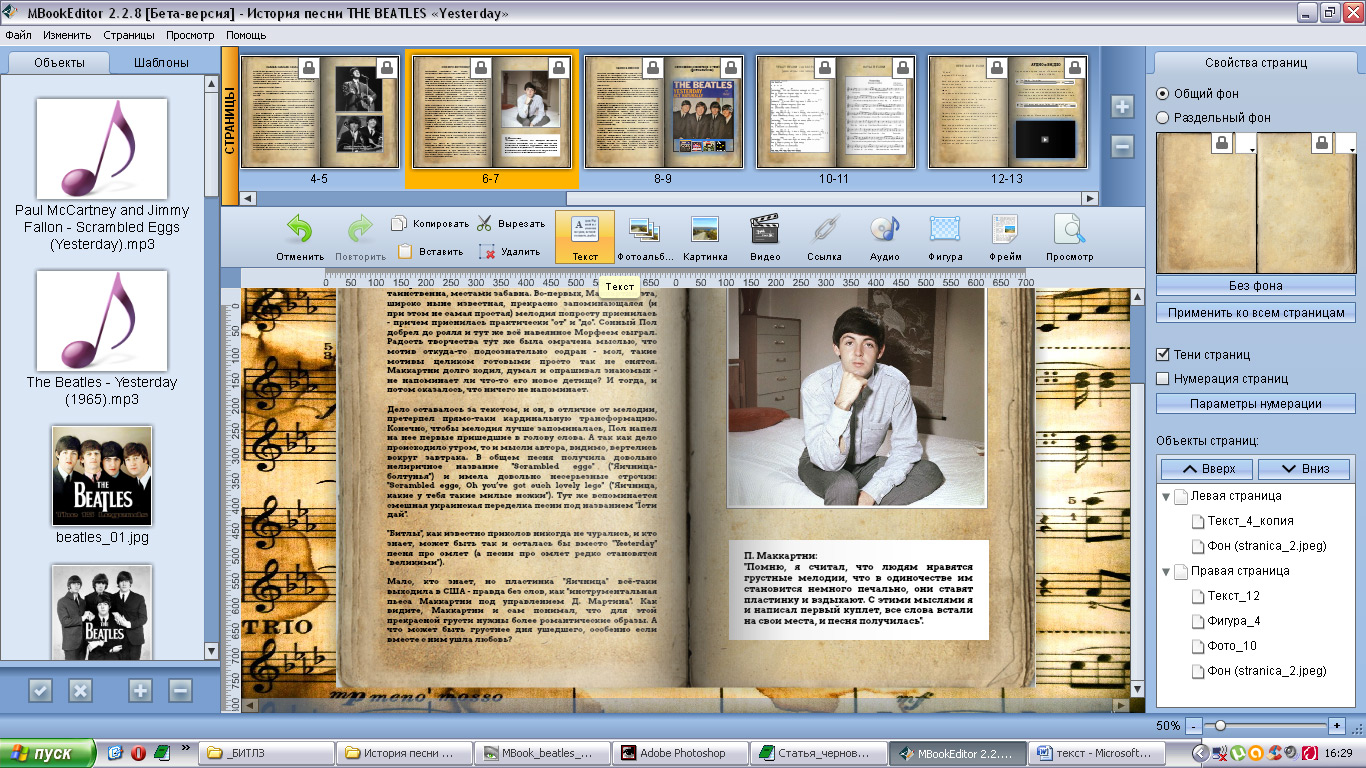This screenshot has width=1366, height=768.
Task: Select Раздельный фон radio button
Action: [1162, 117]
